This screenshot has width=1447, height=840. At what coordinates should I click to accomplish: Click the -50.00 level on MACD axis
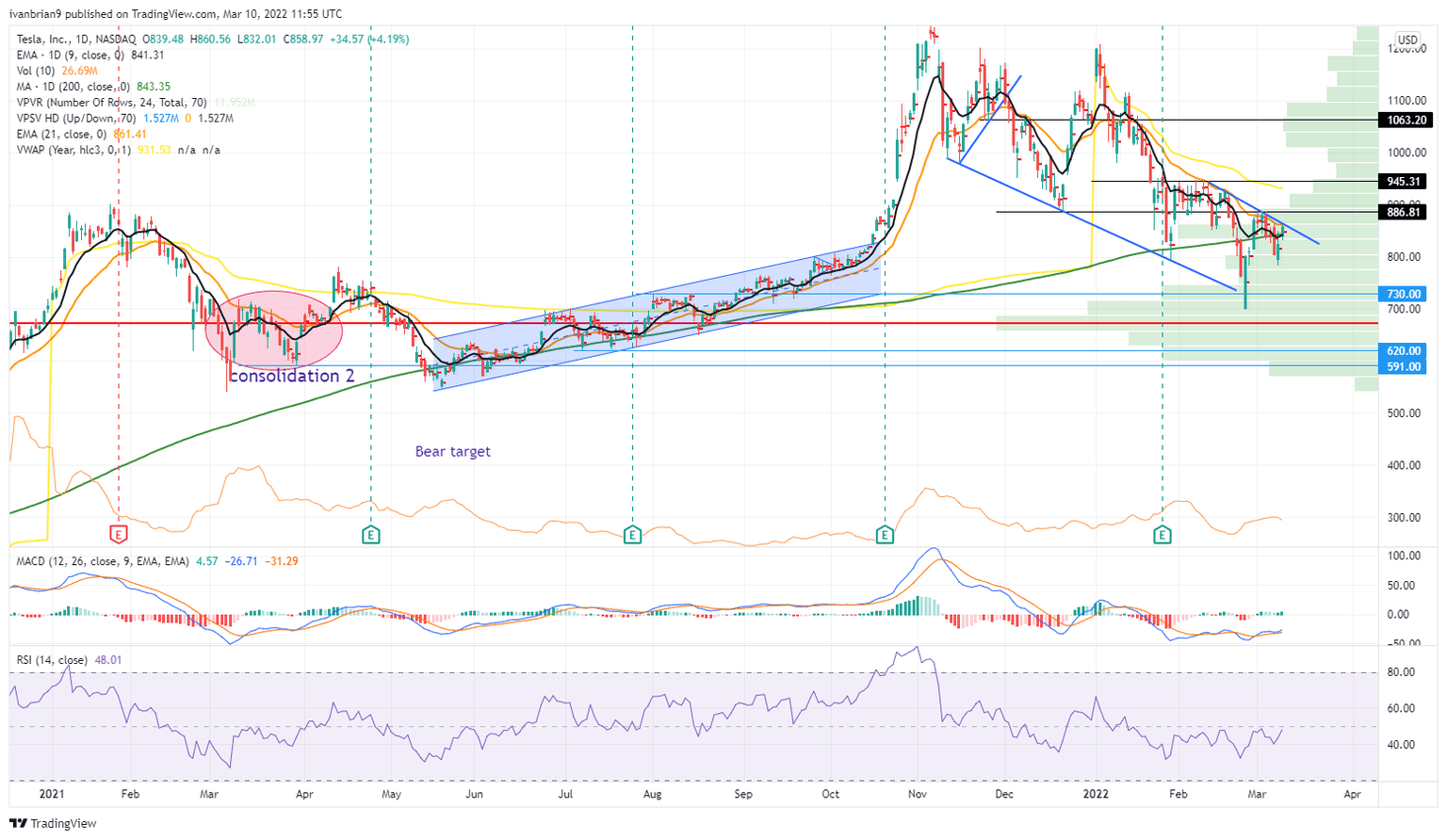(1406, 643)
